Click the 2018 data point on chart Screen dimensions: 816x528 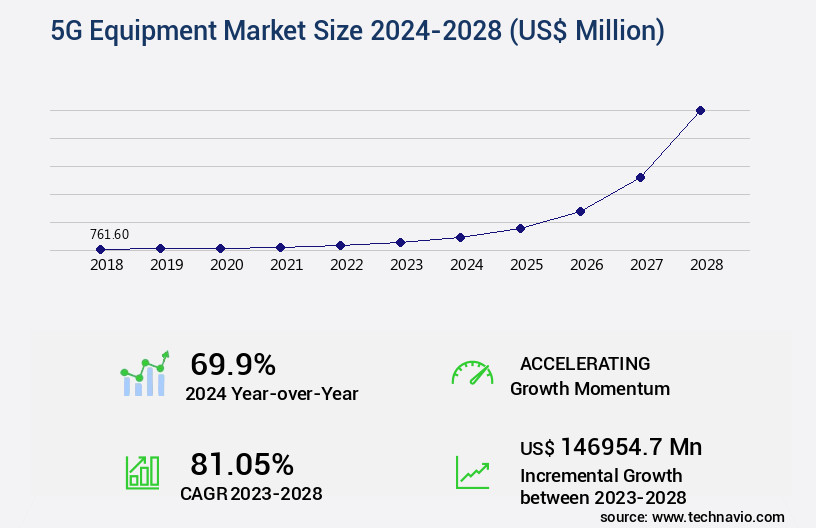pyautogui.click(x=100, y=249)
